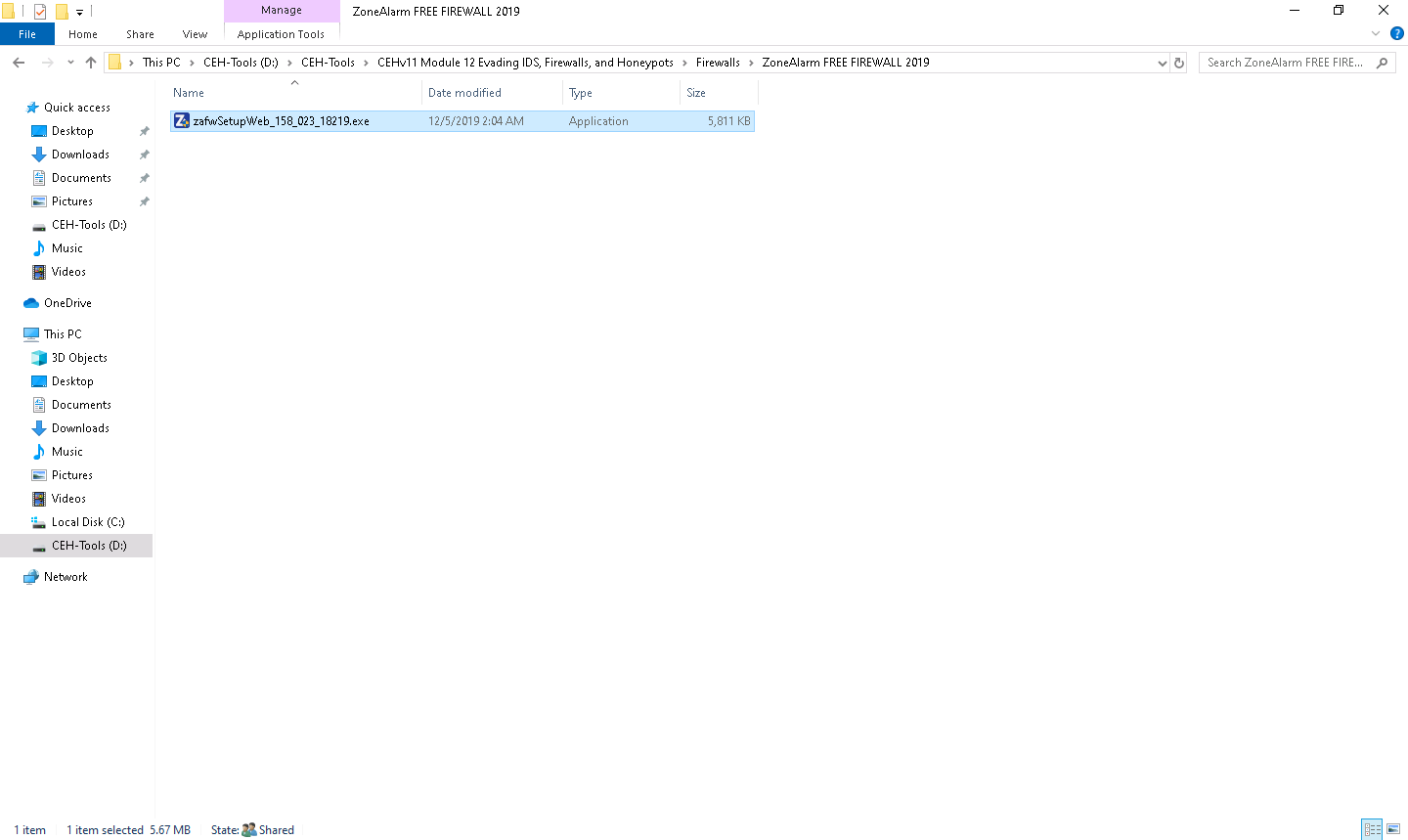Open the Recent locations dropdown
Viewport: 1408px width, 840px height.
tap(70, 63)
